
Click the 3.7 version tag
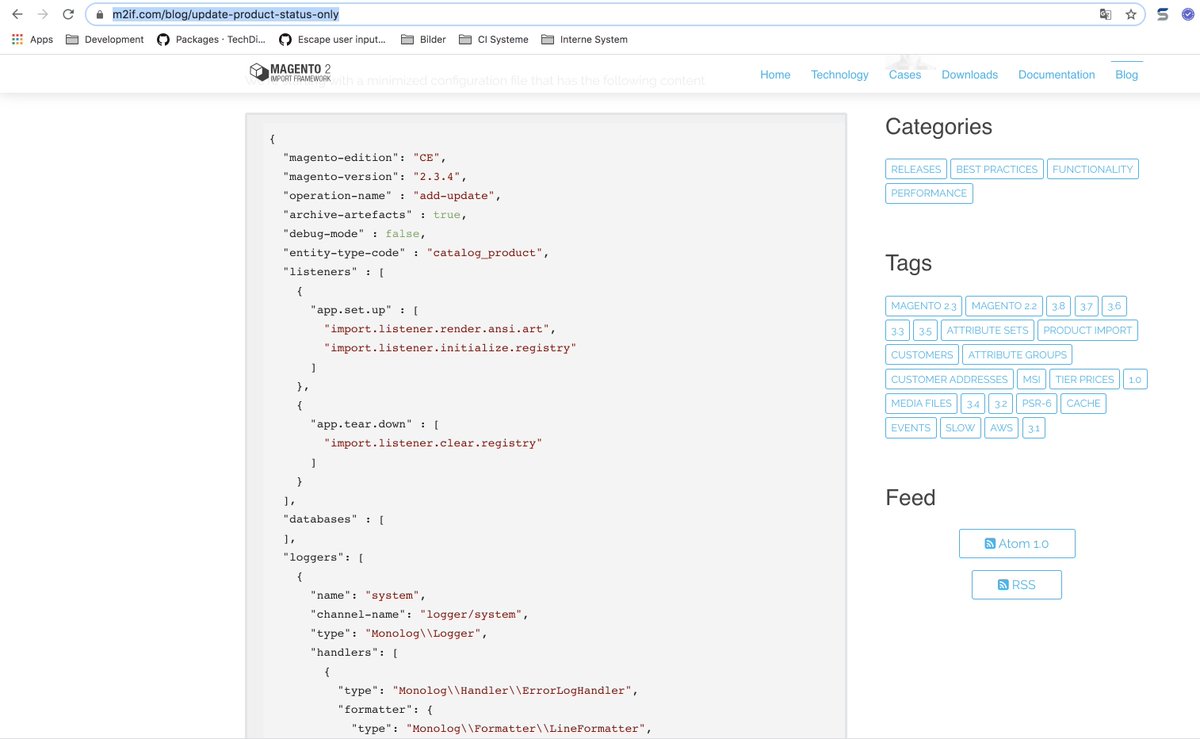tap(1086, 306)
